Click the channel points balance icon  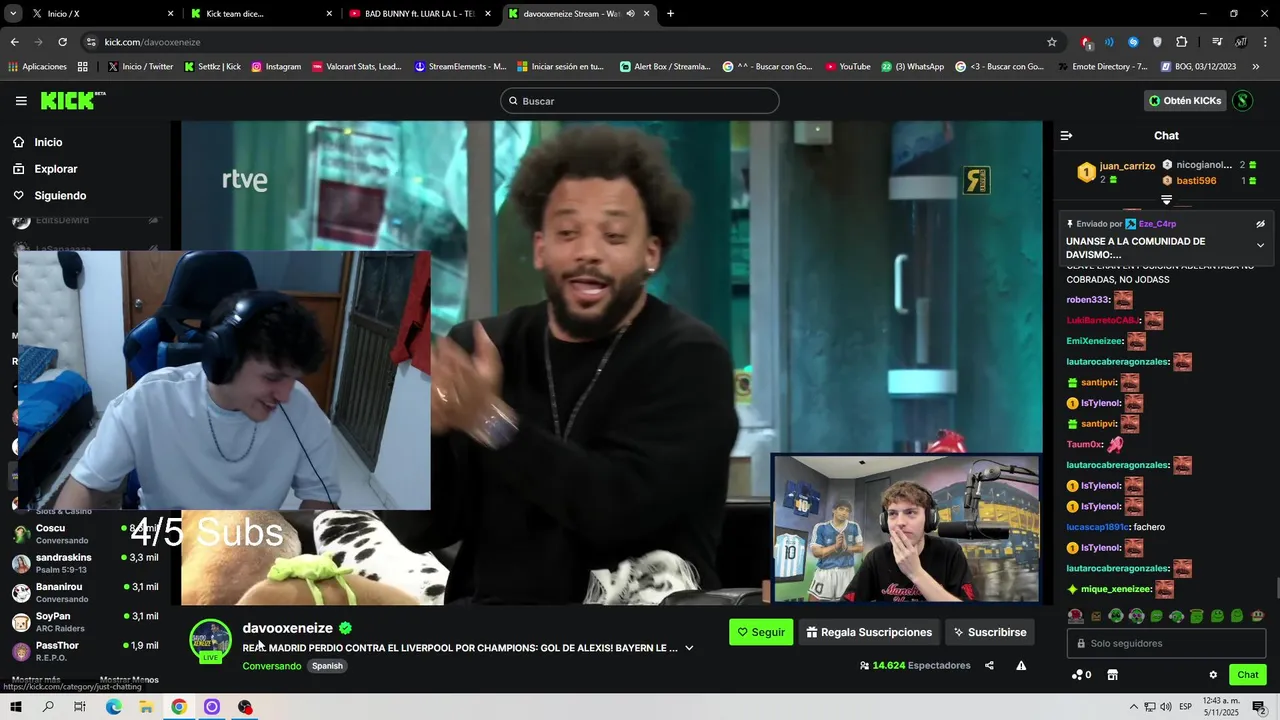click(x=1081, y=675)
